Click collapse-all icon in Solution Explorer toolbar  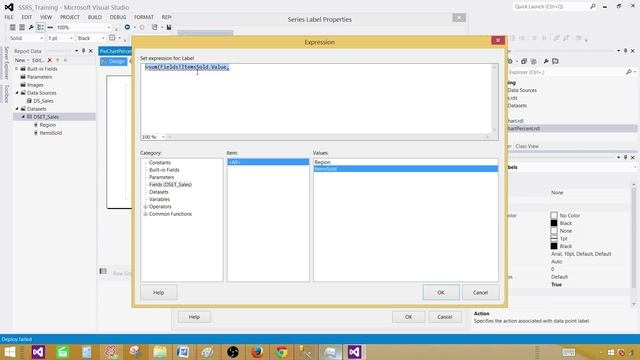[x=524, y=61]
